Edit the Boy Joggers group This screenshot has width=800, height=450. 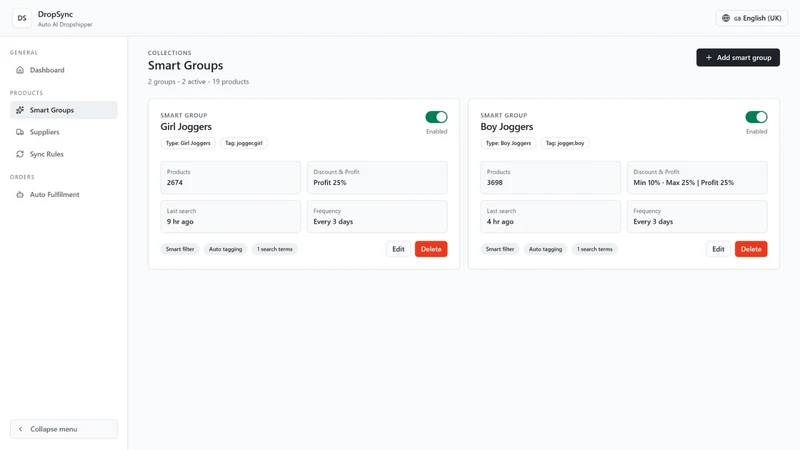[718, 249]
